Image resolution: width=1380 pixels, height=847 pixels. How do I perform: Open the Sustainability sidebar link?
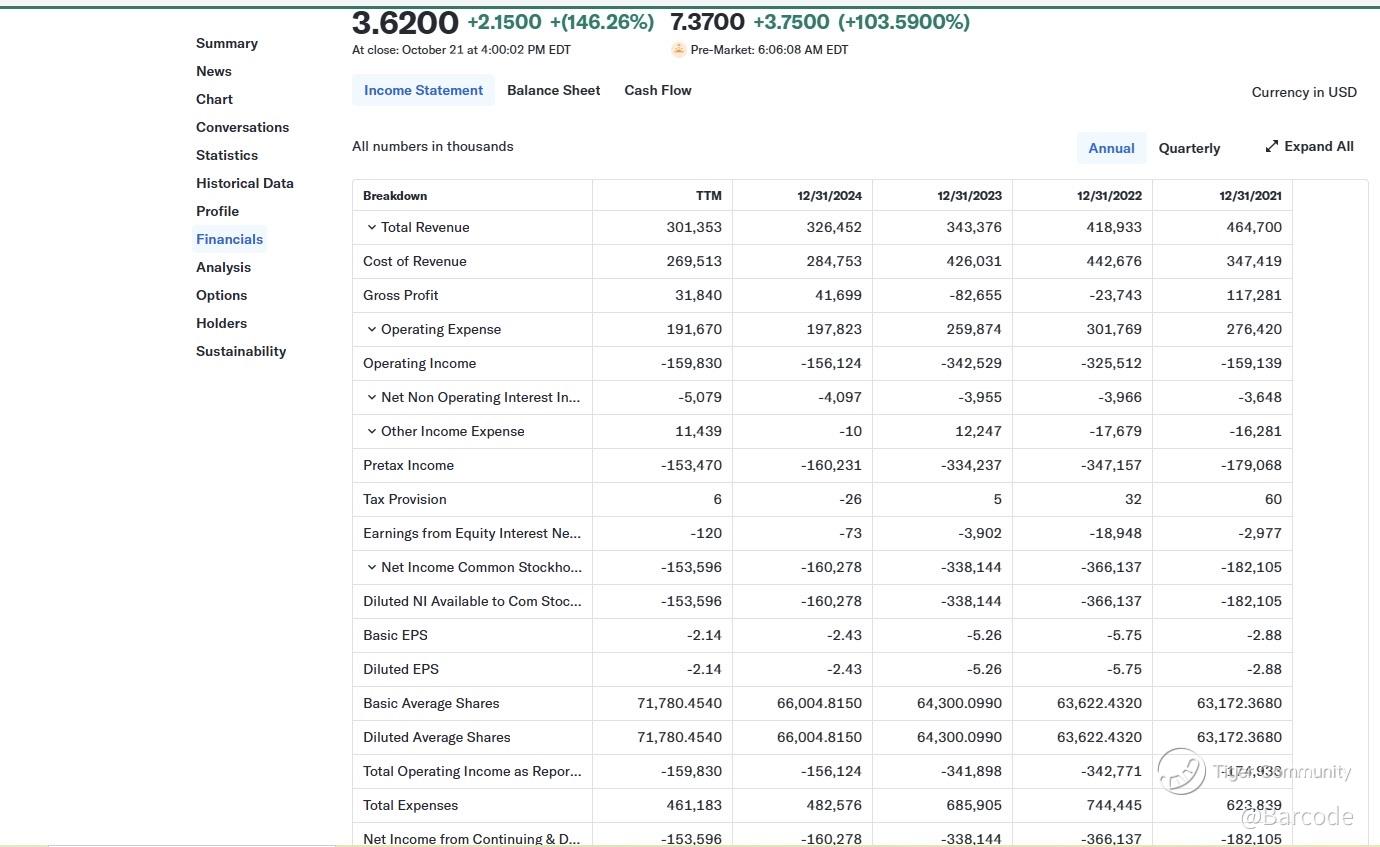coord(241,351)
